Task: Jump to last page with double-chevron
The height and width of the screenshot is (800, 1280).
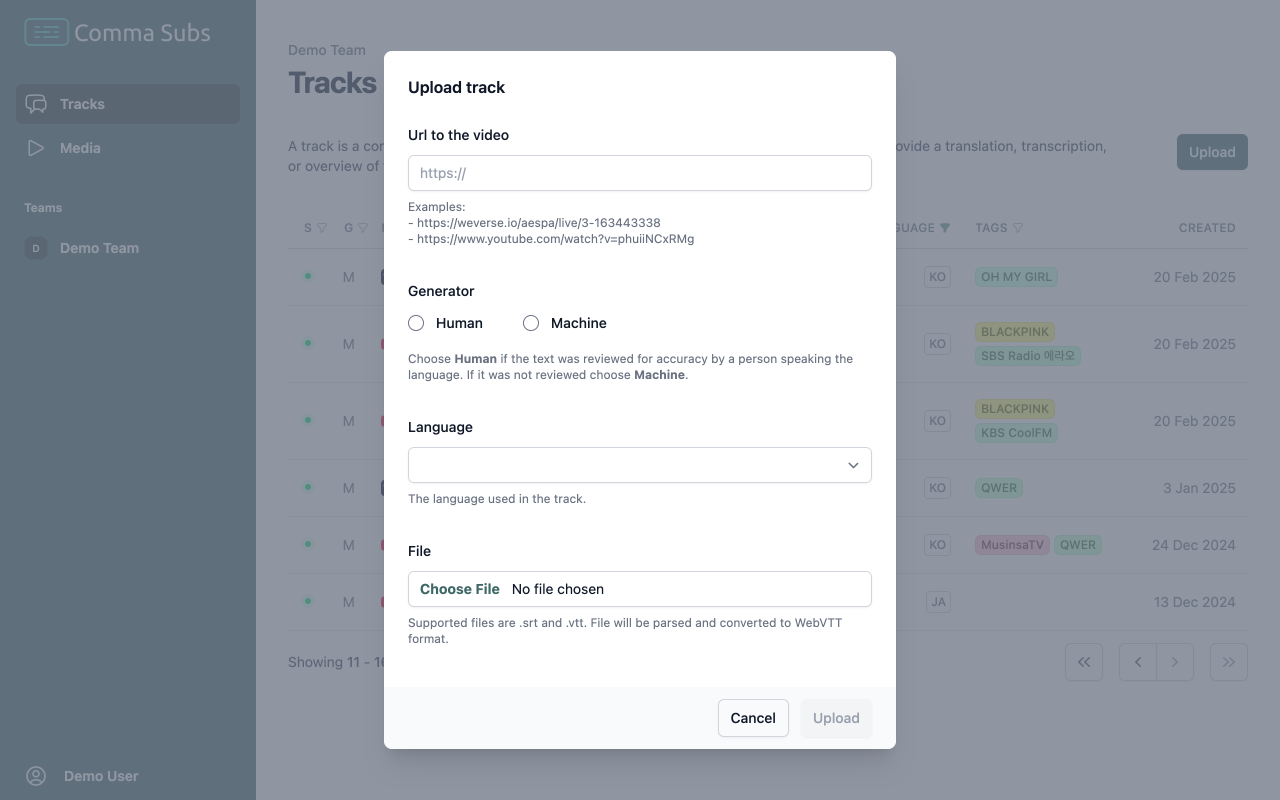Action: [1229, 662]
